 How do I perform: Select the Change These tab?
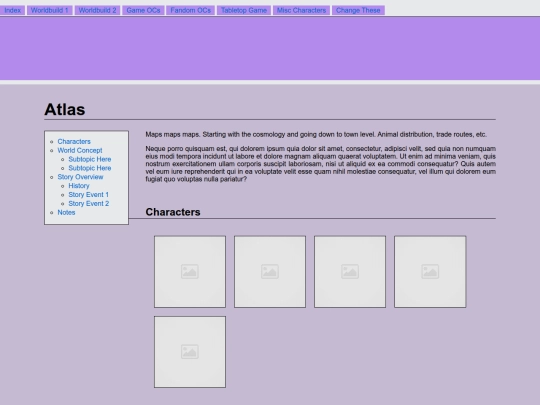click(358, 10)
